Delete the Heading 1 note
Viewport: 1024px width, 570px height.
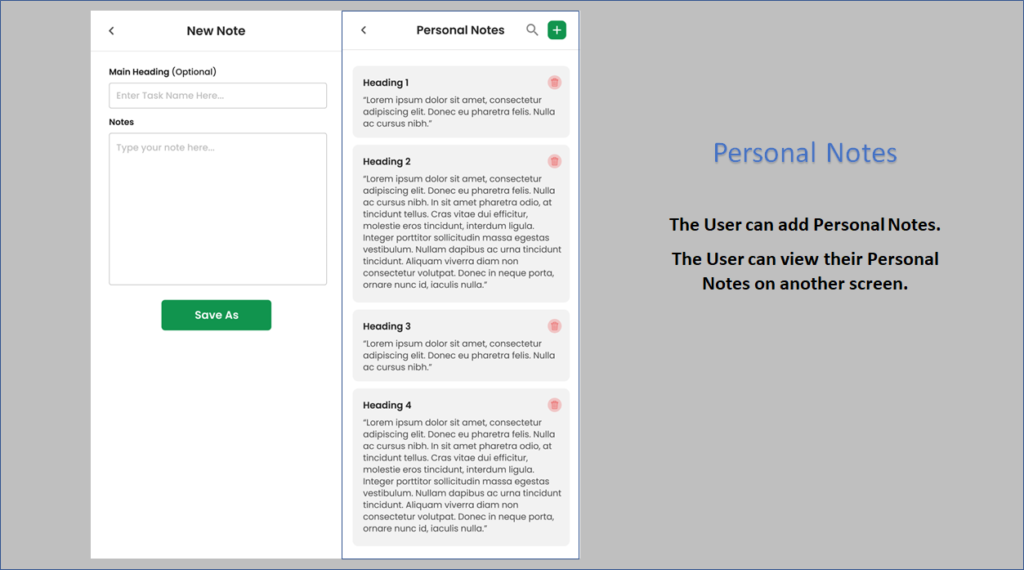pyautogui.click(x=554, y=82)
